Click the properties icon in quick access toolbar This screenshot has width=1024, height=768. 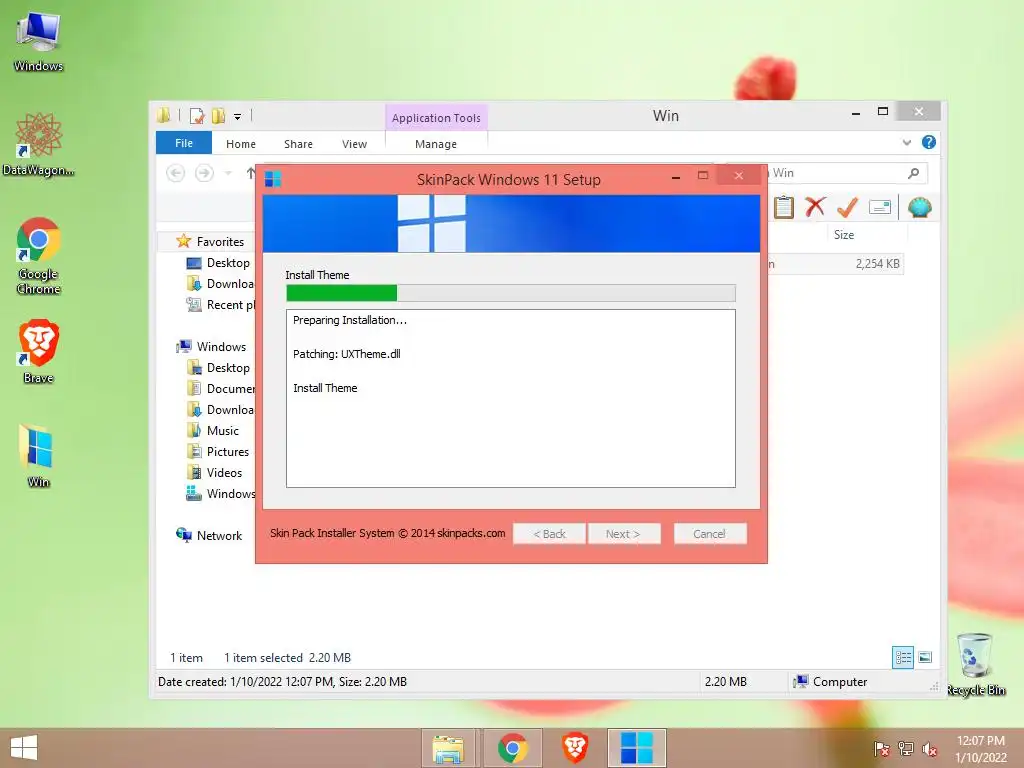point(197,116)
